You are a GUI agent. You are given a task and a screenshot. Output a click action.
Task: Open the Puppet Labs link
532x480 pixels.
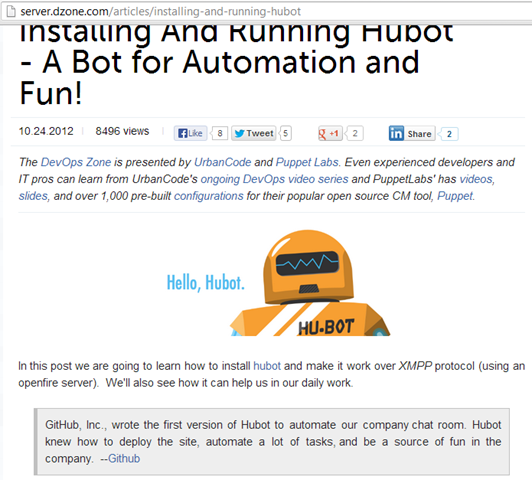pyautogui.click(x=307, y=162)
